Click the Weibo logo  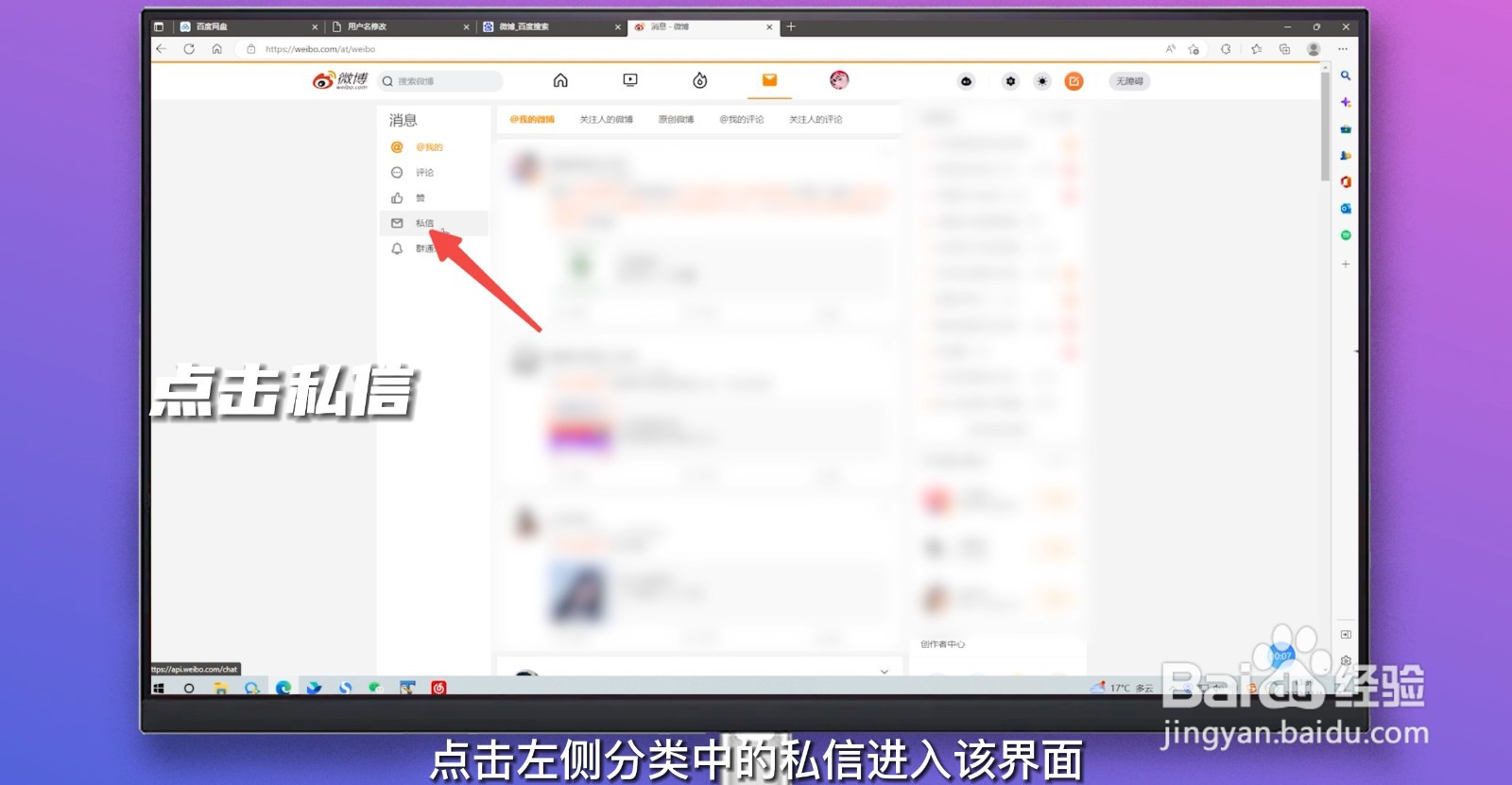point(340,80)
